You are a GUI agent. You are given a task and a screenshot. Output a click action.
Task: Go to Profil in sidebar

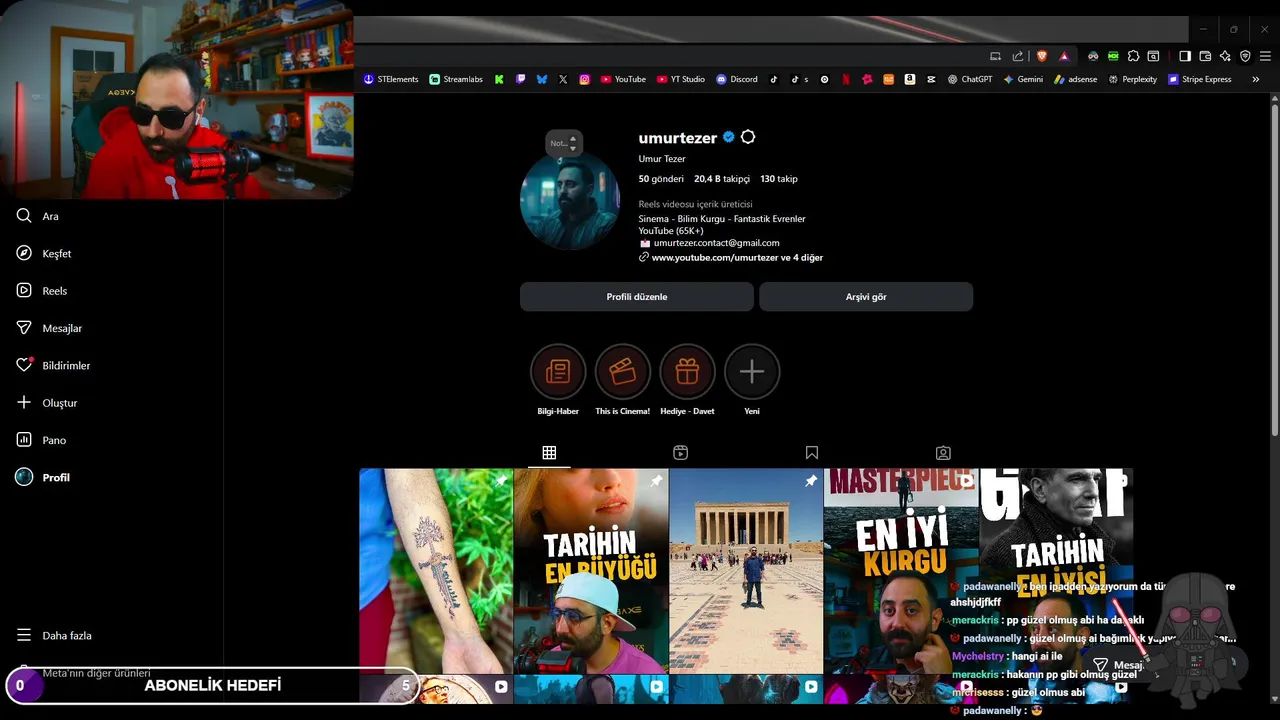[x=43, y=477]
